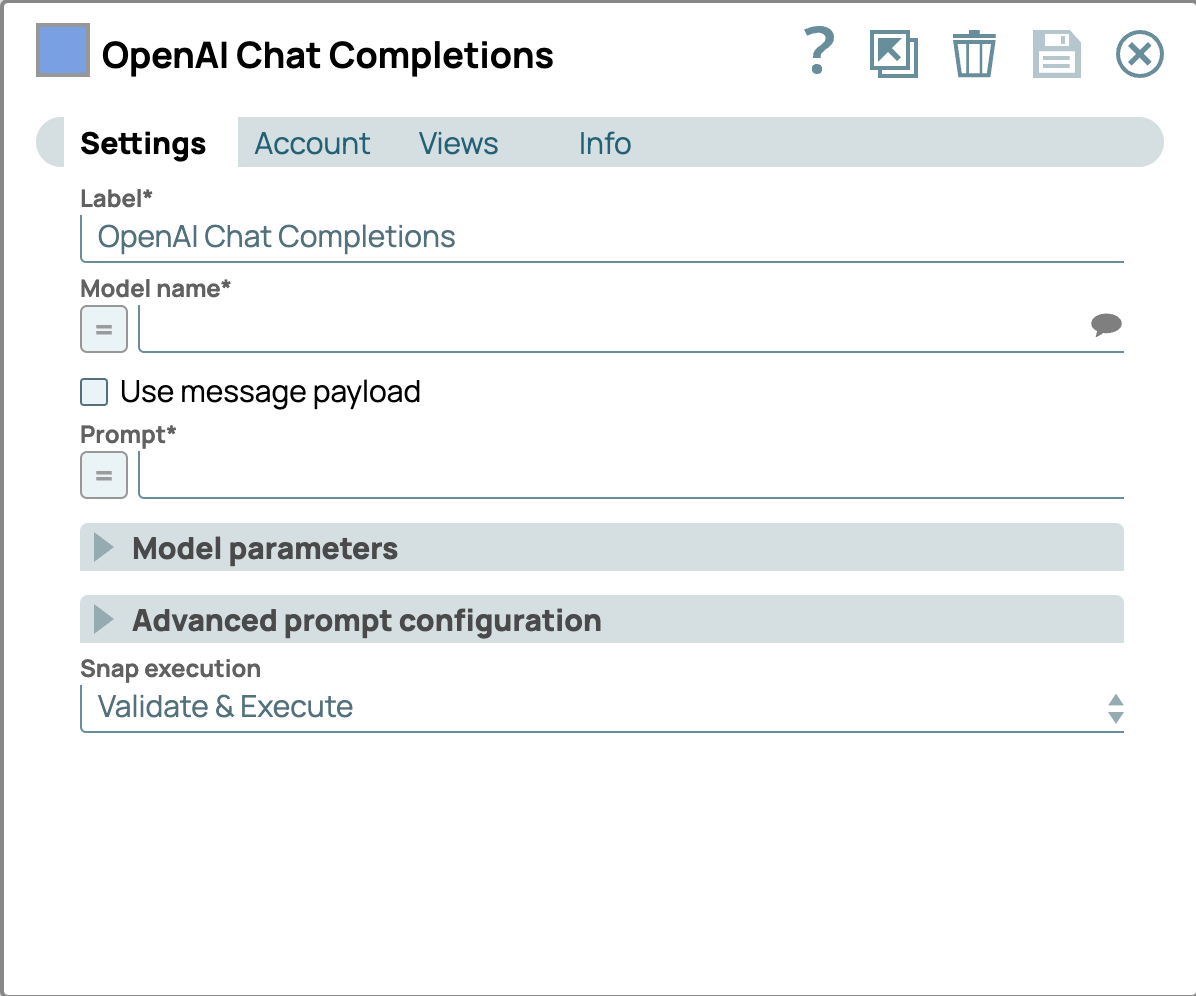
Task: Click into the Prompt input field
Action: tap(630, 475)
